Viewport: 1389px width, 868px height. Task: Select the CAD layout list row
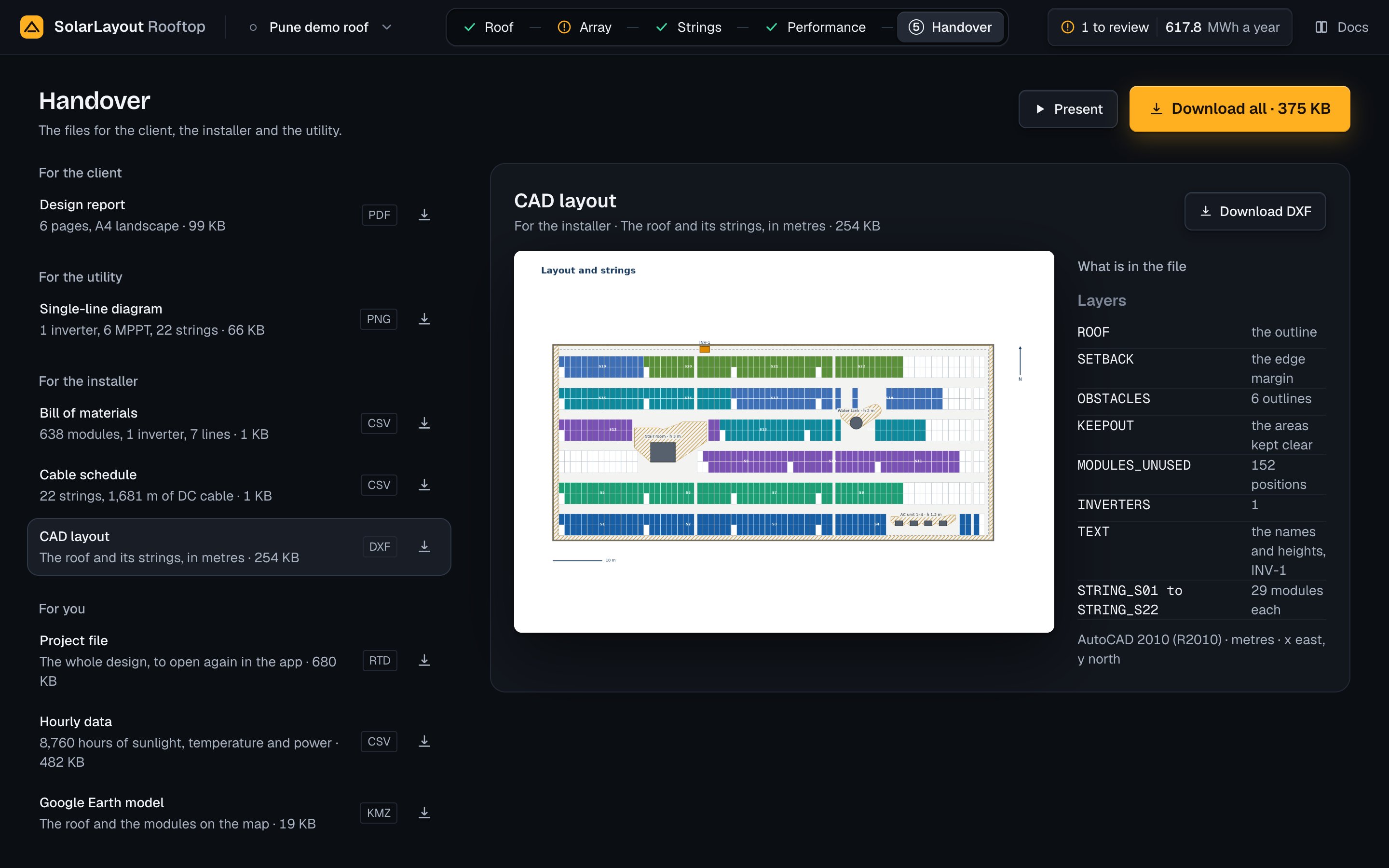(x=239, y=547)
